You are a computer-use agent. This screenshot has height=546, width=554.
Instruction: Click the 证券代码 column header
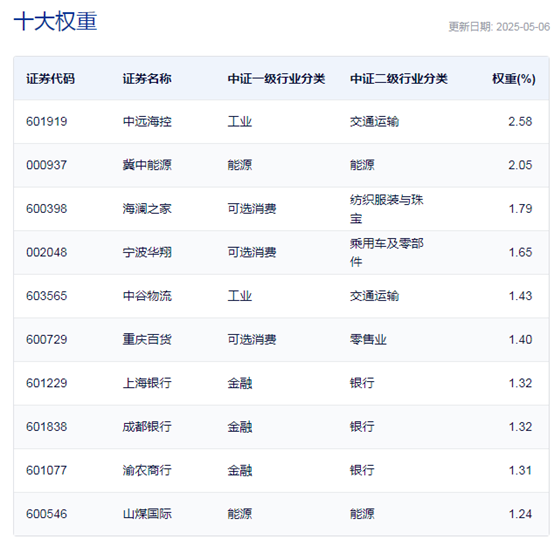[51, 78]
